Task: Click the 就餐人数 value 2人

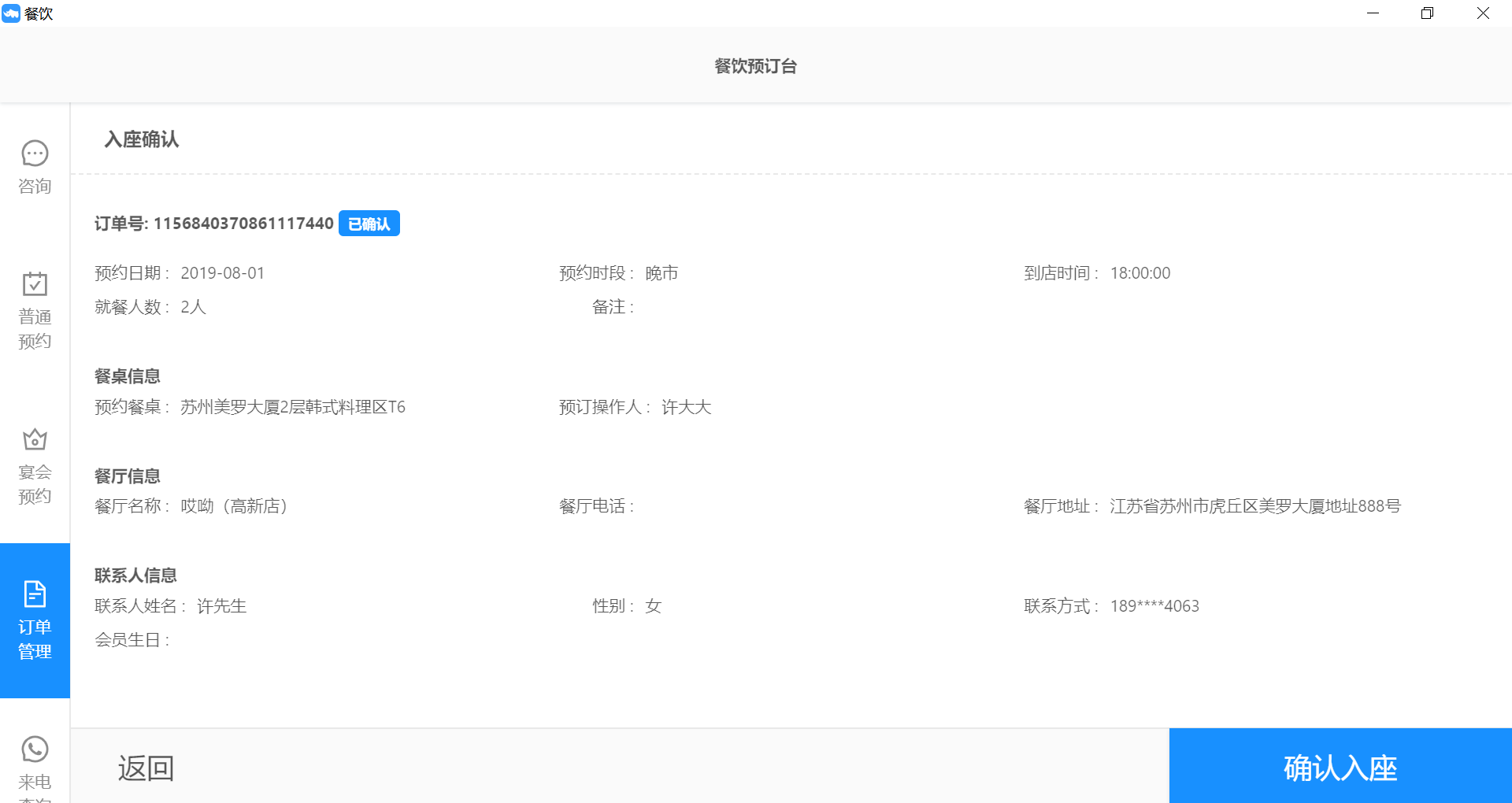Action: 193,307
